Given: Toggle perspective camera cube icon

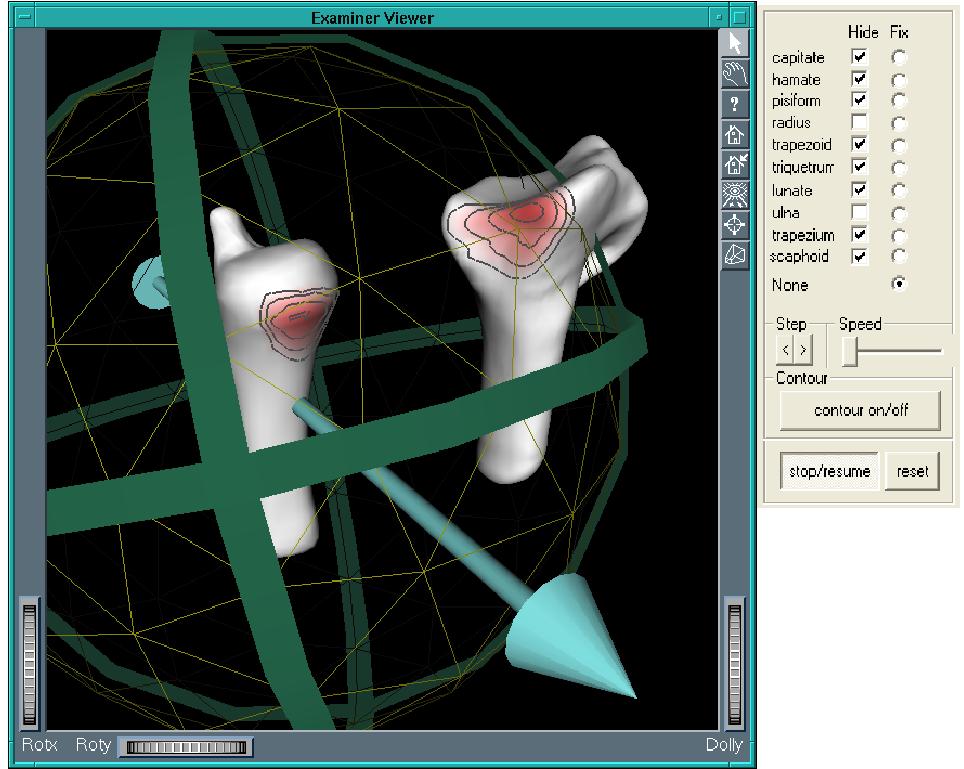Looking at the screenshot, I should tap(735, 255).
